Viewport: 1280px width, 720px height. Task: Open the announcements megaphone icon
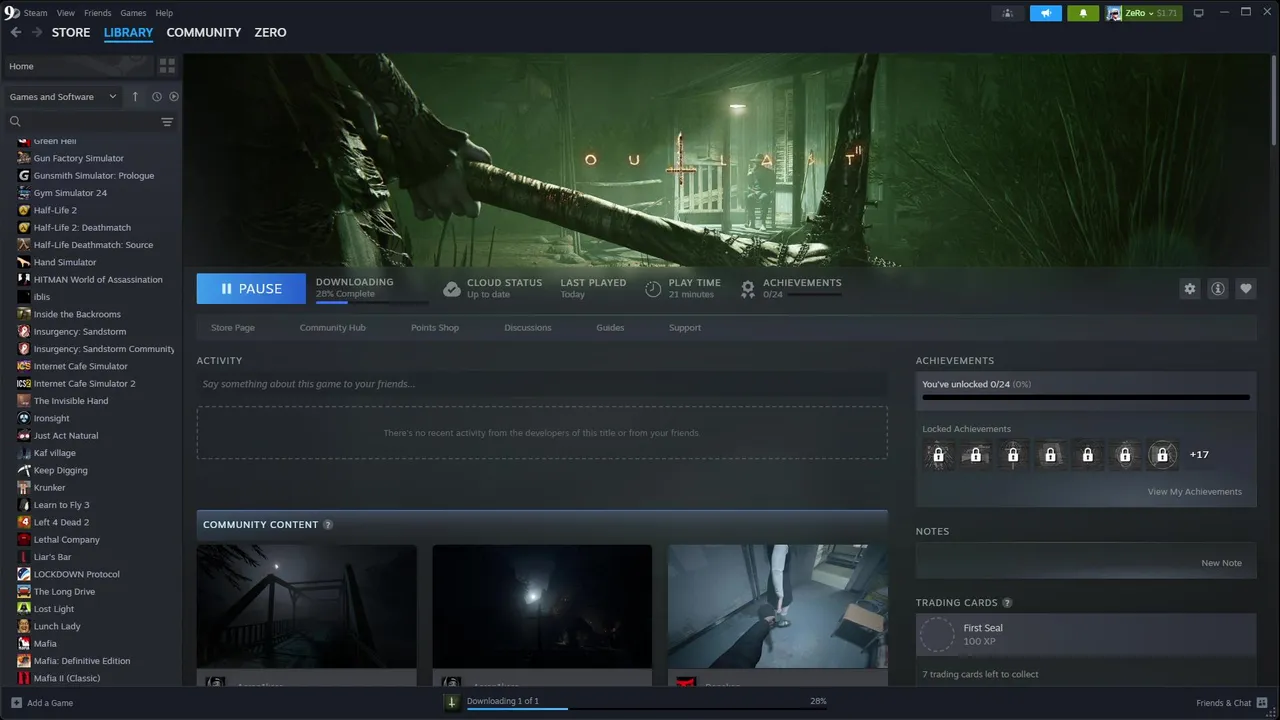click(x=1046, y=13)
